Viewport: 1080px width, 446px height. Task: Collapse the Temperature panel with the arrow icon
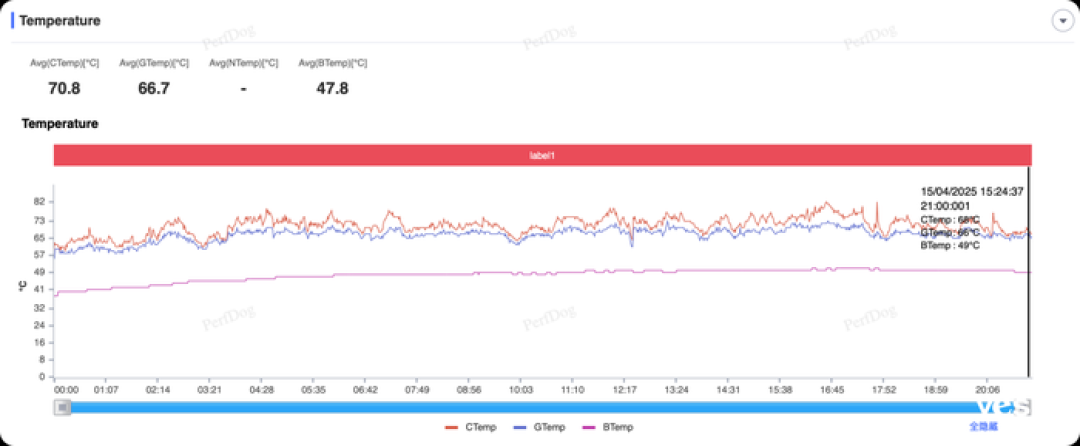1062,20
